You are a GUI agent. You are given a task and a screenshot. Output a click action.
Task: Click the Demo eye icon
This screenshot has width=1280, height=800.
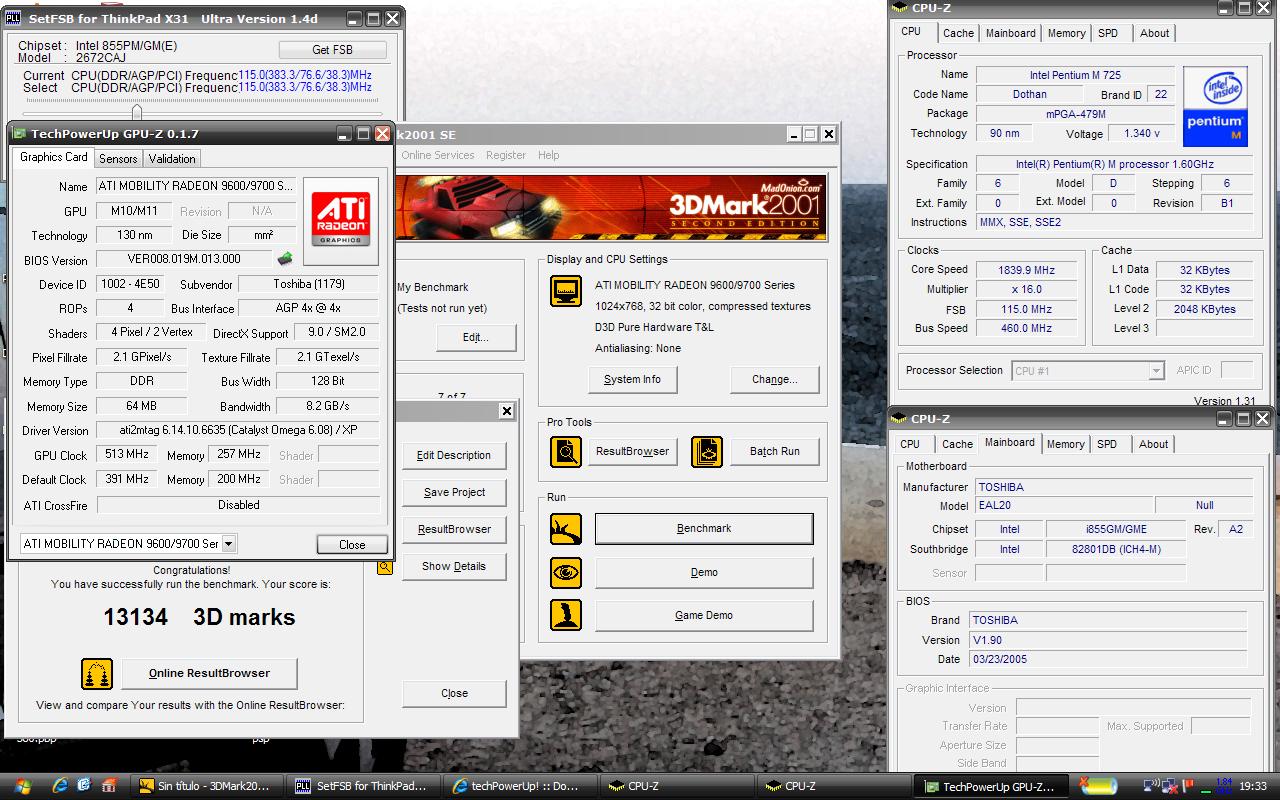click(566, 573)
